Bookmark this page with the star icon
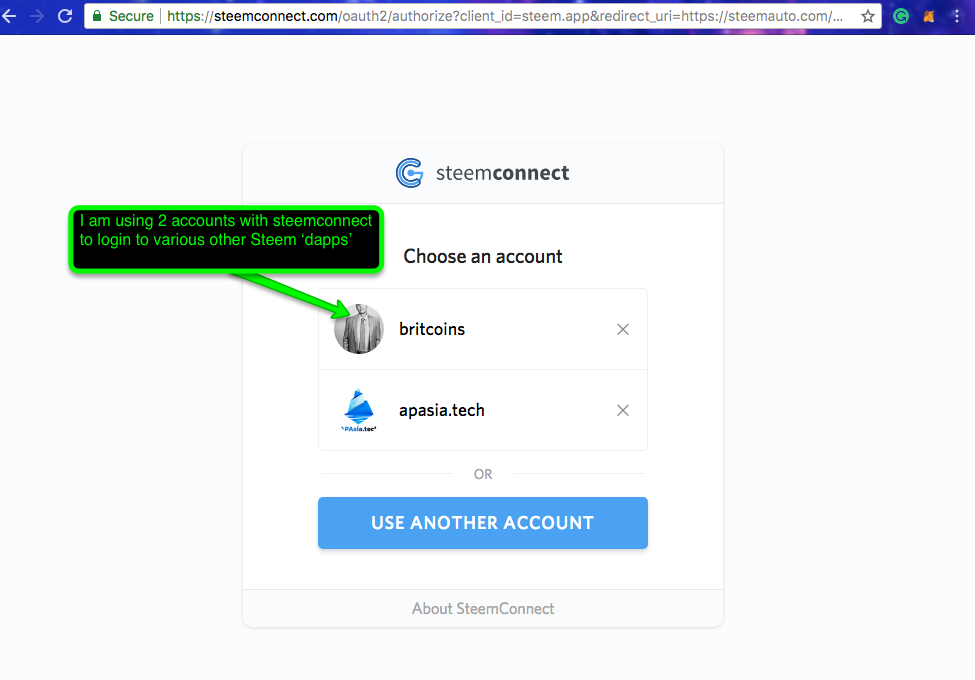The image size is (975, 680). point(867,16)
